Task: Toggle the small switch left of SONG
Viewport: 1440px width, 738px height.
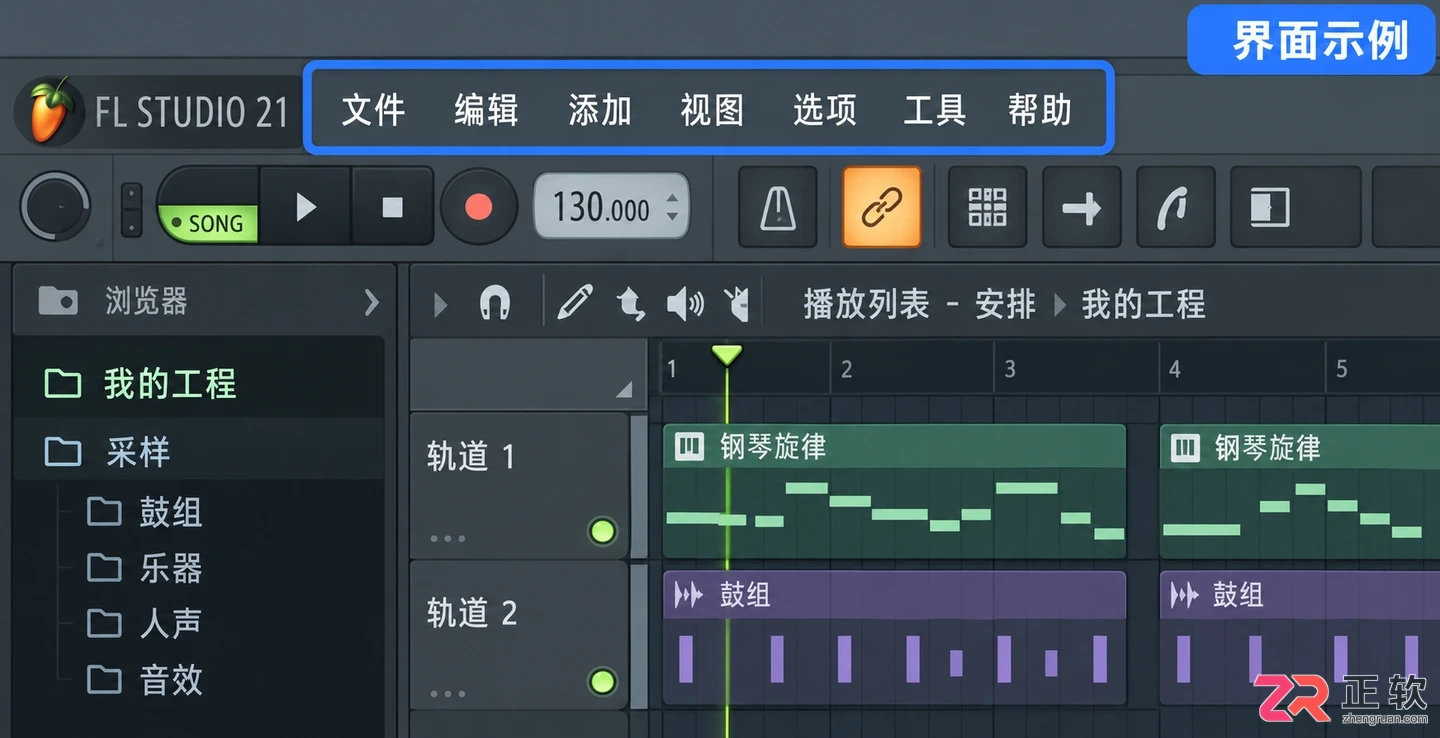Action: click(x=132, y=210)
